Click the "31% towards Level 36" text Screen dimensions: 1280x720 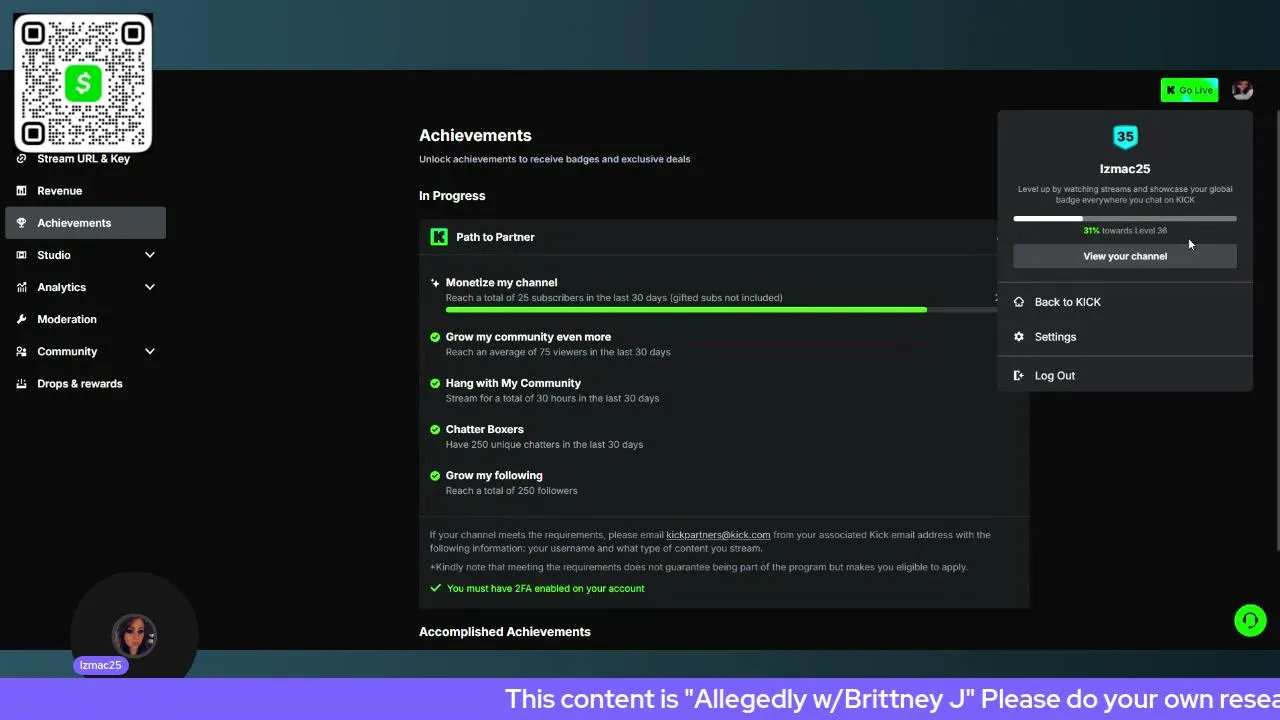pyautogui.click(x=1125, y=231)
